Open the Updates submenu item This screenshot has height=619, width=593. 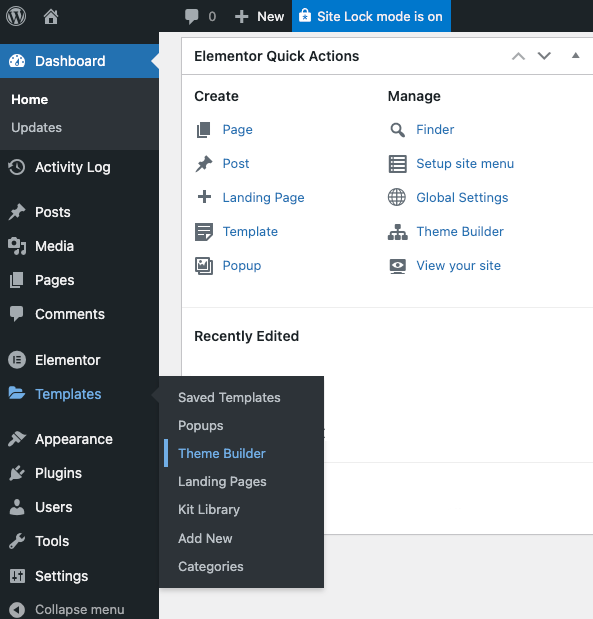pyautogui.click(x=36, y=128)
